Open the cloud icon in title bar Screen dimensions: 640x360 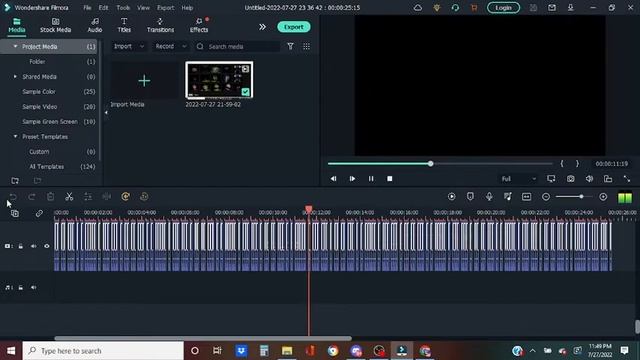click(x=418, y=8)
